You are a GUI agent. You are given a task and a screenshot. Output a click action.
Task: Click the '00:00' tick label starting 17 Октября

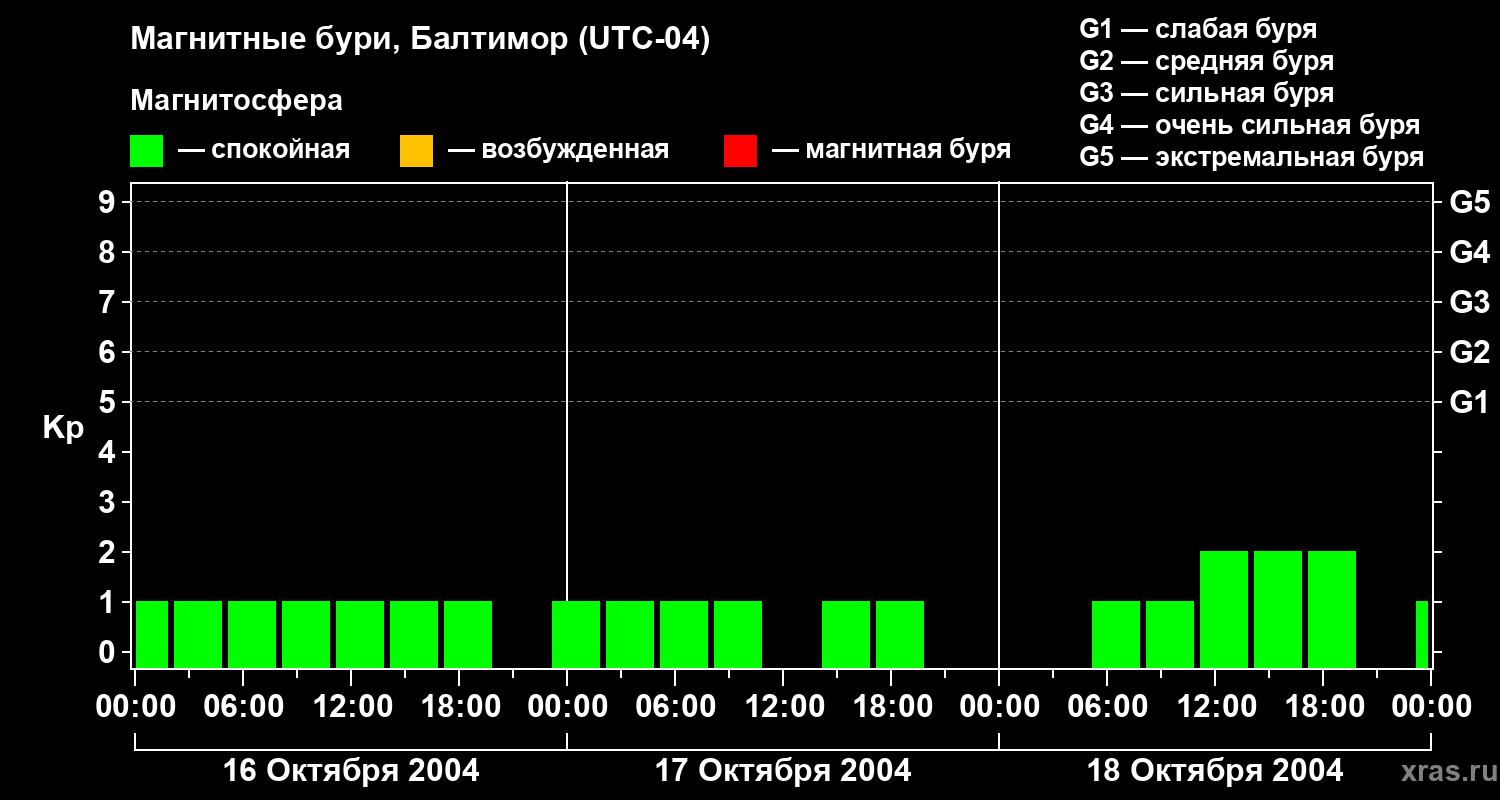567,707
